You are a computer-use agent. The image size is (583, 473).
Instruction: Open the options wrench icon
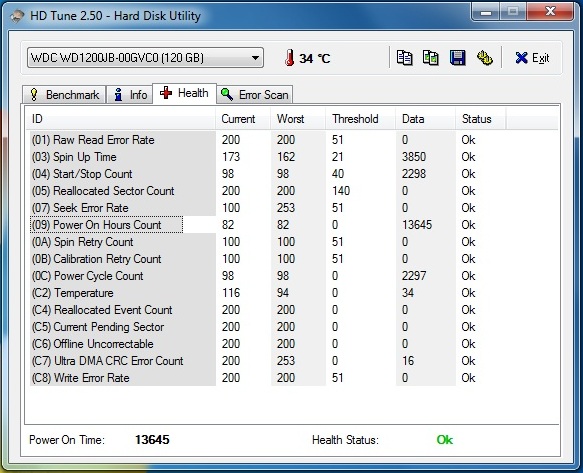[x=485, y=58]
